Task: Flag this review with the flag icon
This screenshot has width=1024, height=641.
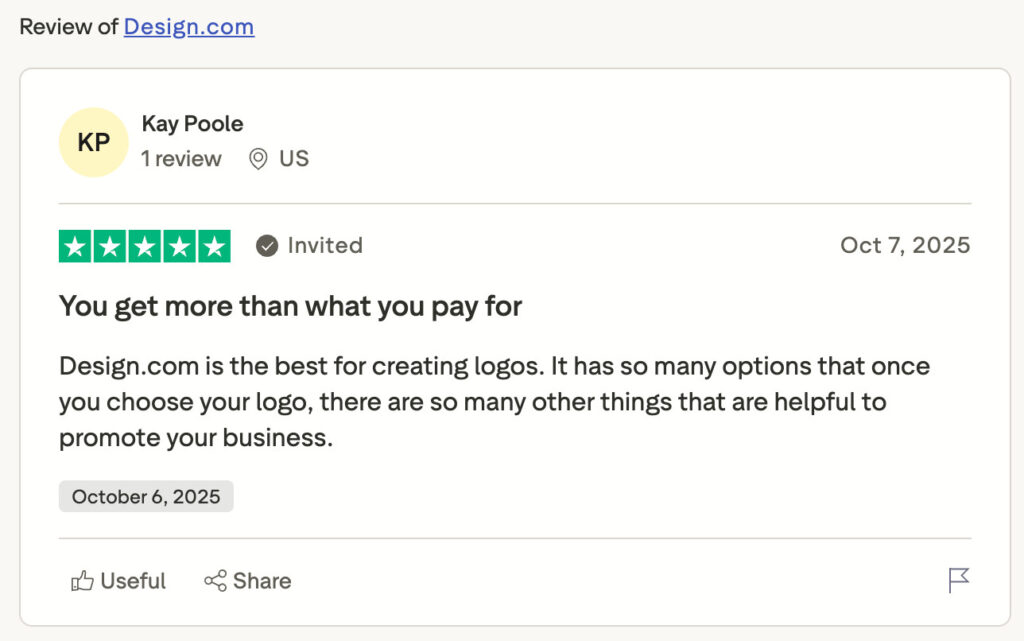Action: click(959, 580)
